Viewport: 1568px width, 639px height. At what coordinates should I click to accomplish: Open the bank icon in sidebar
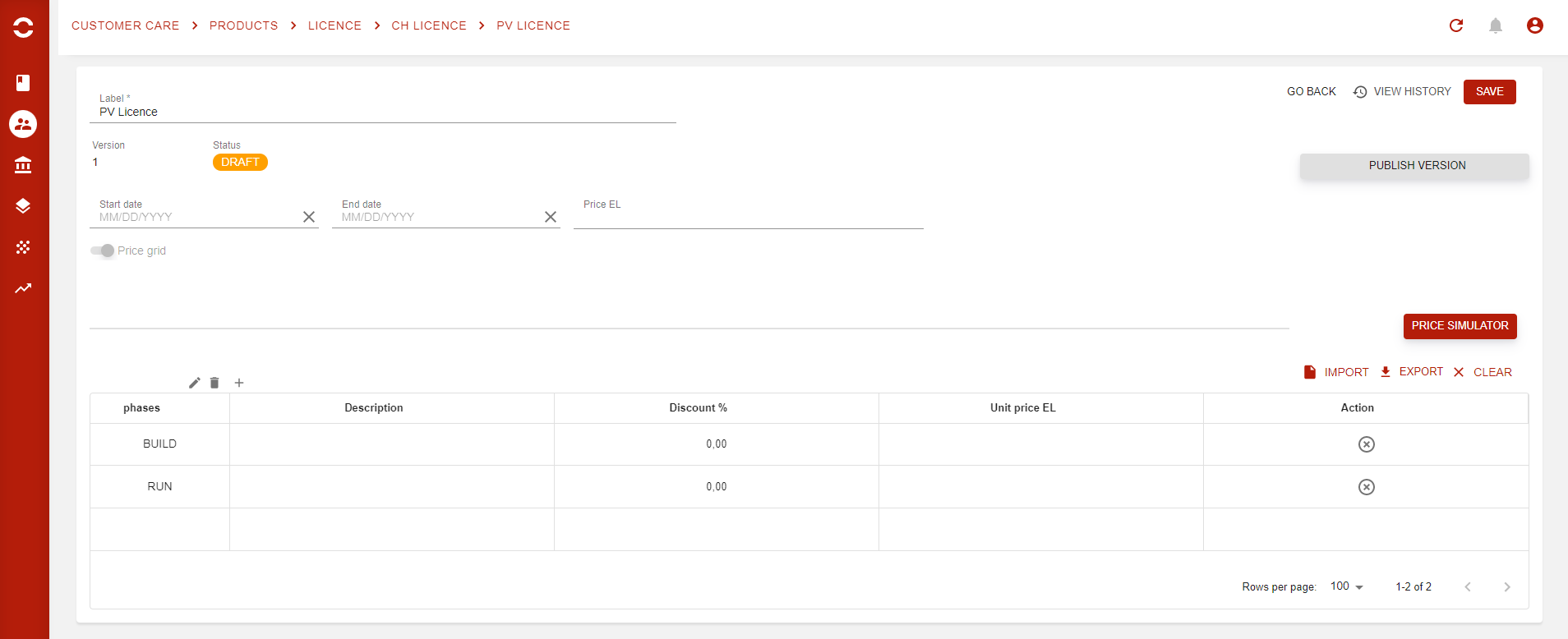(23, 165)
